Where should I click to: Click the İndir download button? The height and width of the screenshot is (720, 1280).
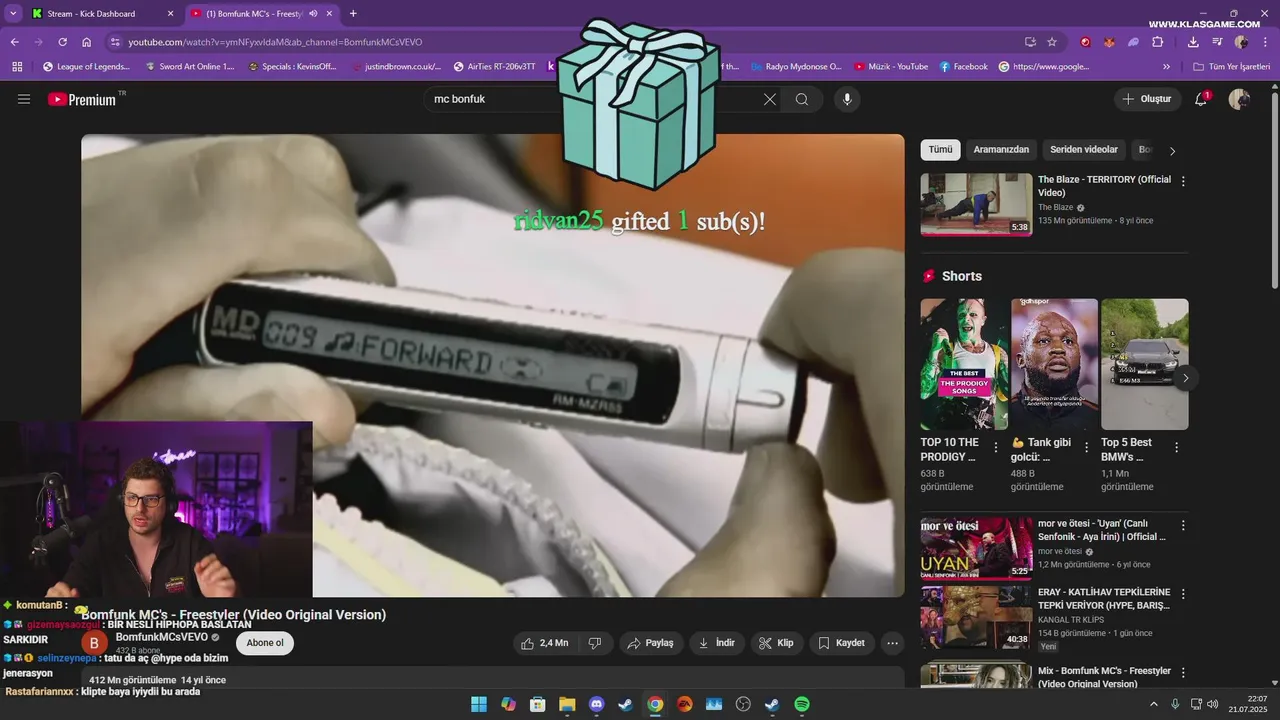pyautogui.click(x=717, y=643)
